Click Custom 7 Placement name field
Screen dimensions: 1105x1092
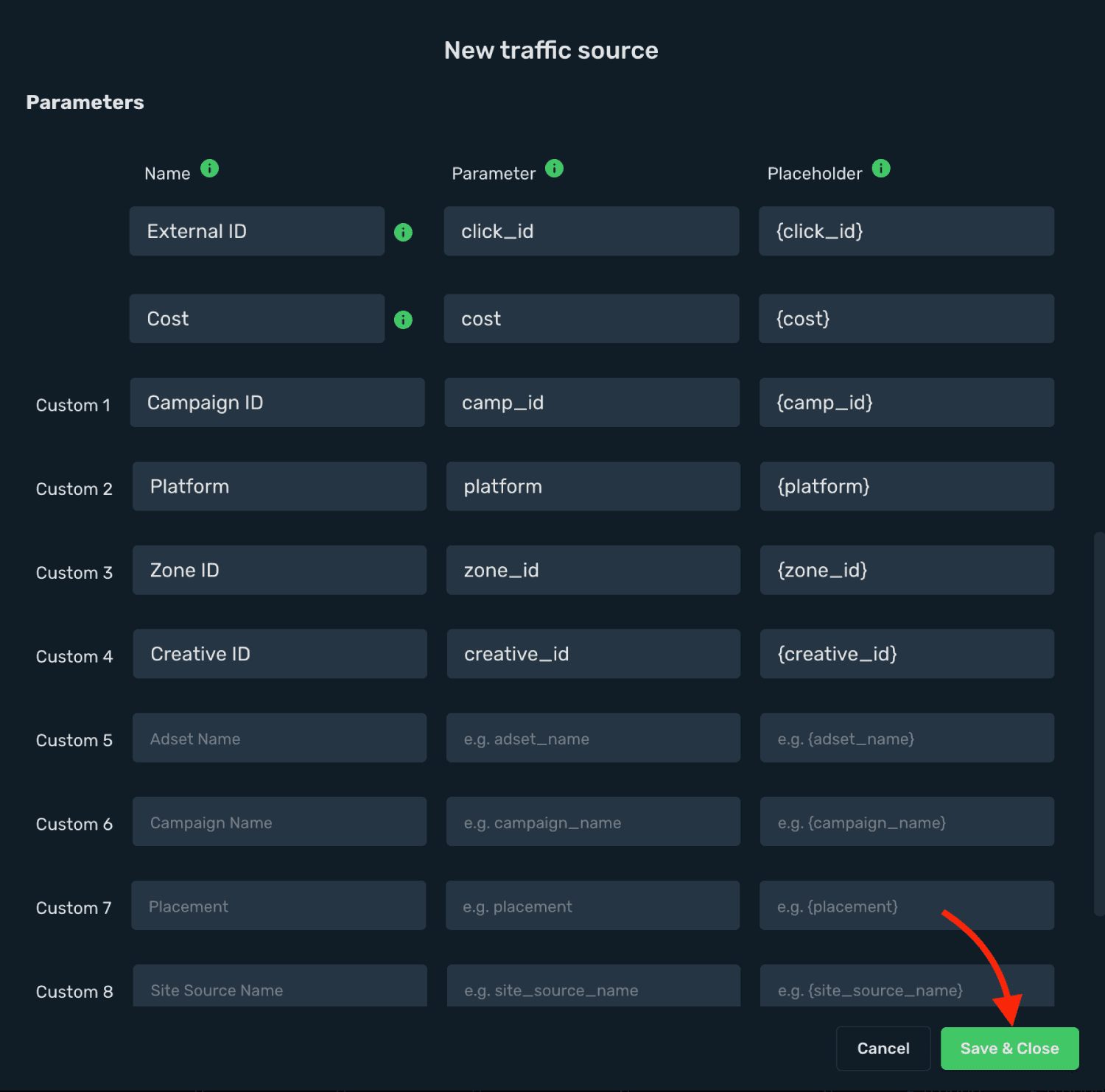[x=278, y=906]
